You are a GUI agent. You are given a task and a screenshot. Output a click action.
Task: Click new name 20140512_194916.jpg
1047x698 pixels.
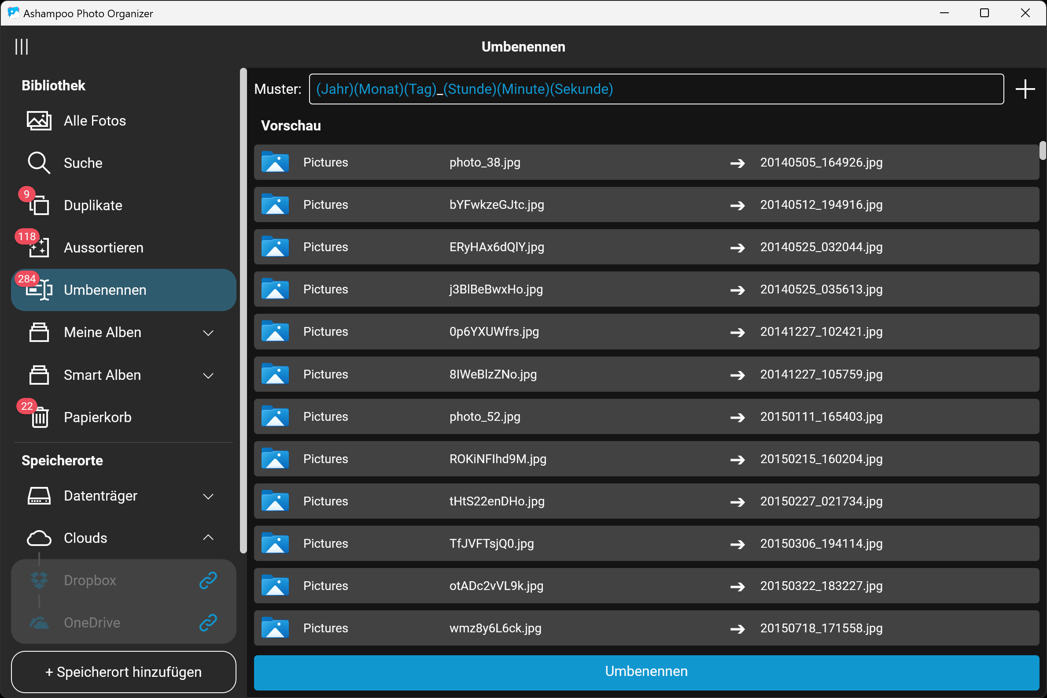coord(821,204)
